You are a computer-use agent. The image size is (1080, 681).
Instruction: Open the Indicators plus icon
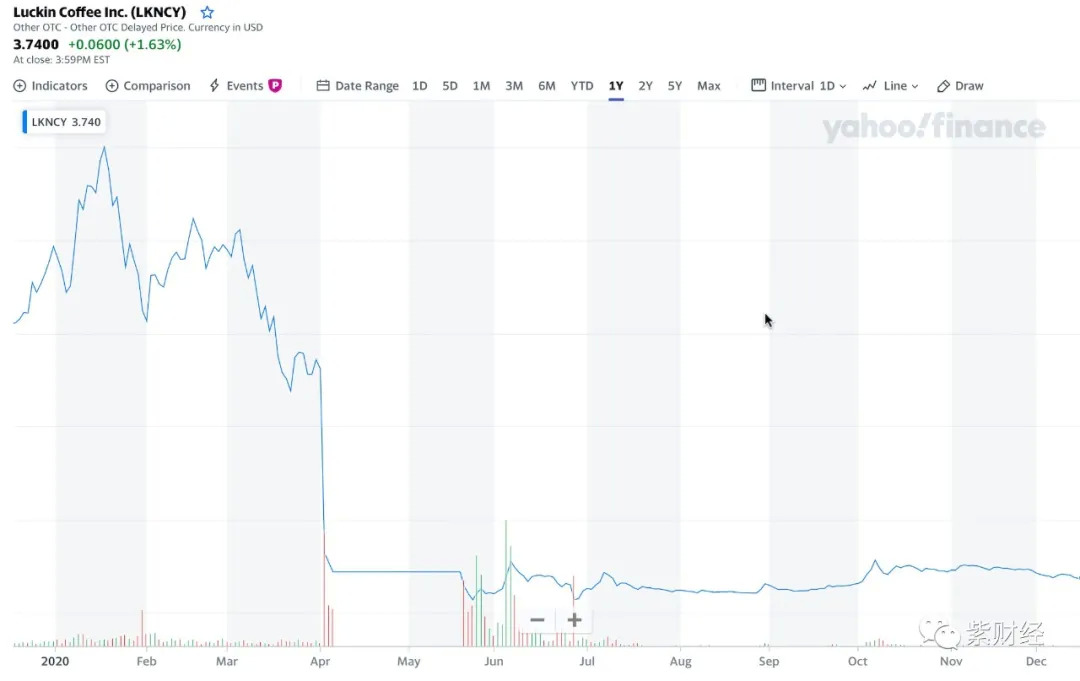[19, 86]
